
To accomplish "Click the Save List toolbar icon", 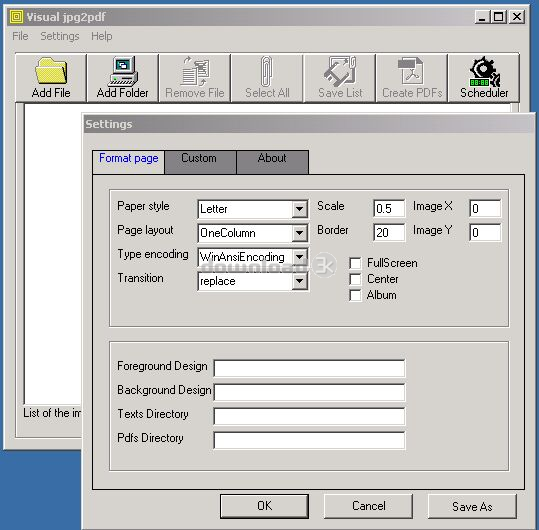I will 340,71.
